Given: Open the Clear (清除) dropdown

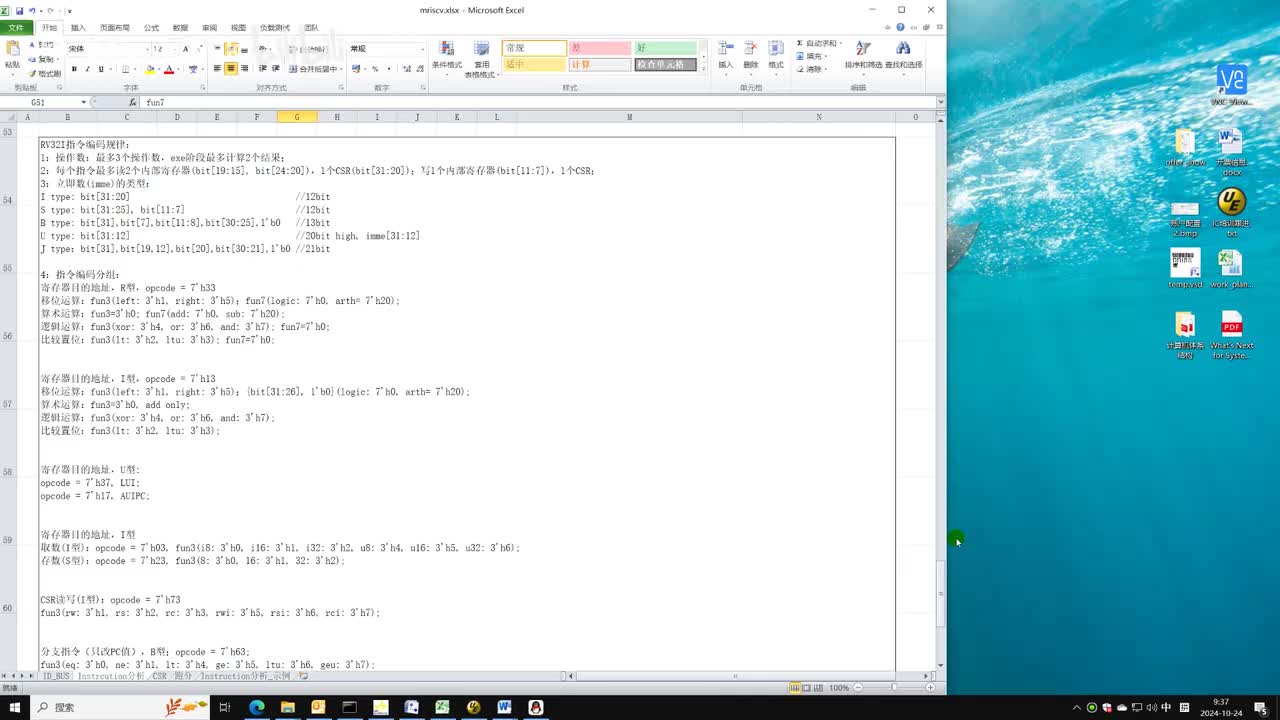Looking at the screenshot, I should tap(812, 69).
